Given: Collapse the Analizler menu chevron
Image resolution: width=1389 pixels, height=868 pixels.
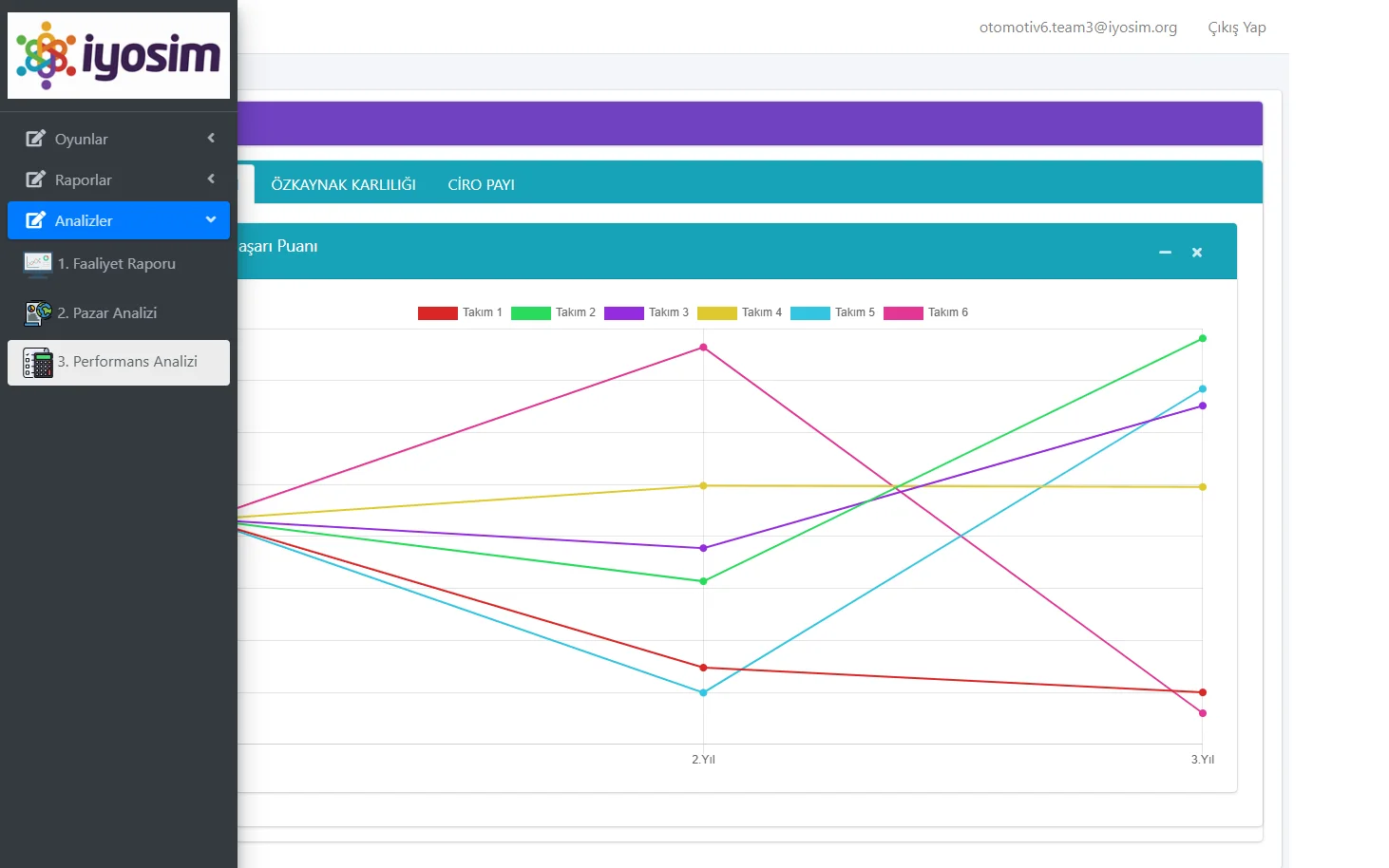Looking at the screenshot, I should (x=211, y=219).
